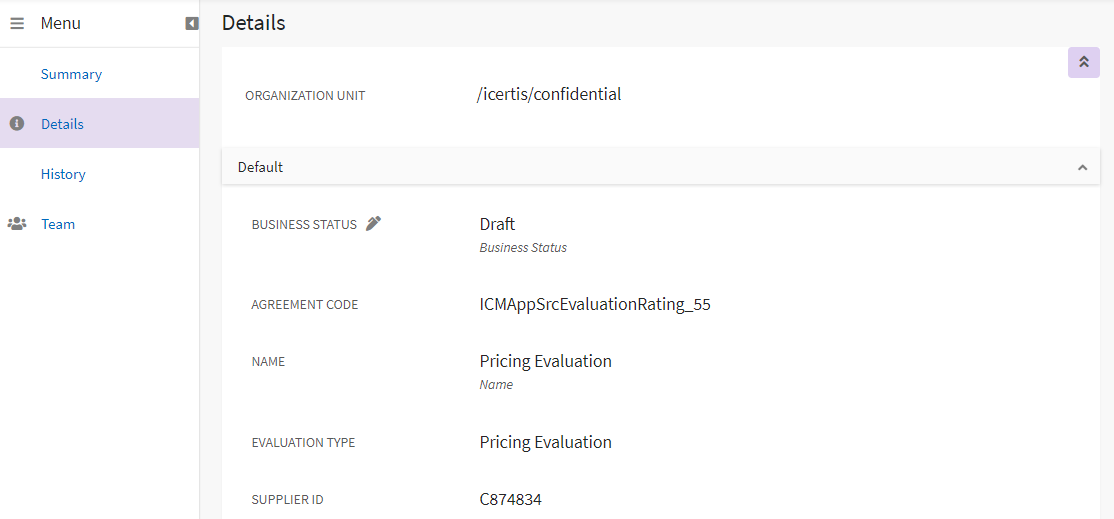Open the Summary page
This screenshot has width=1114, height=519.
71,74
